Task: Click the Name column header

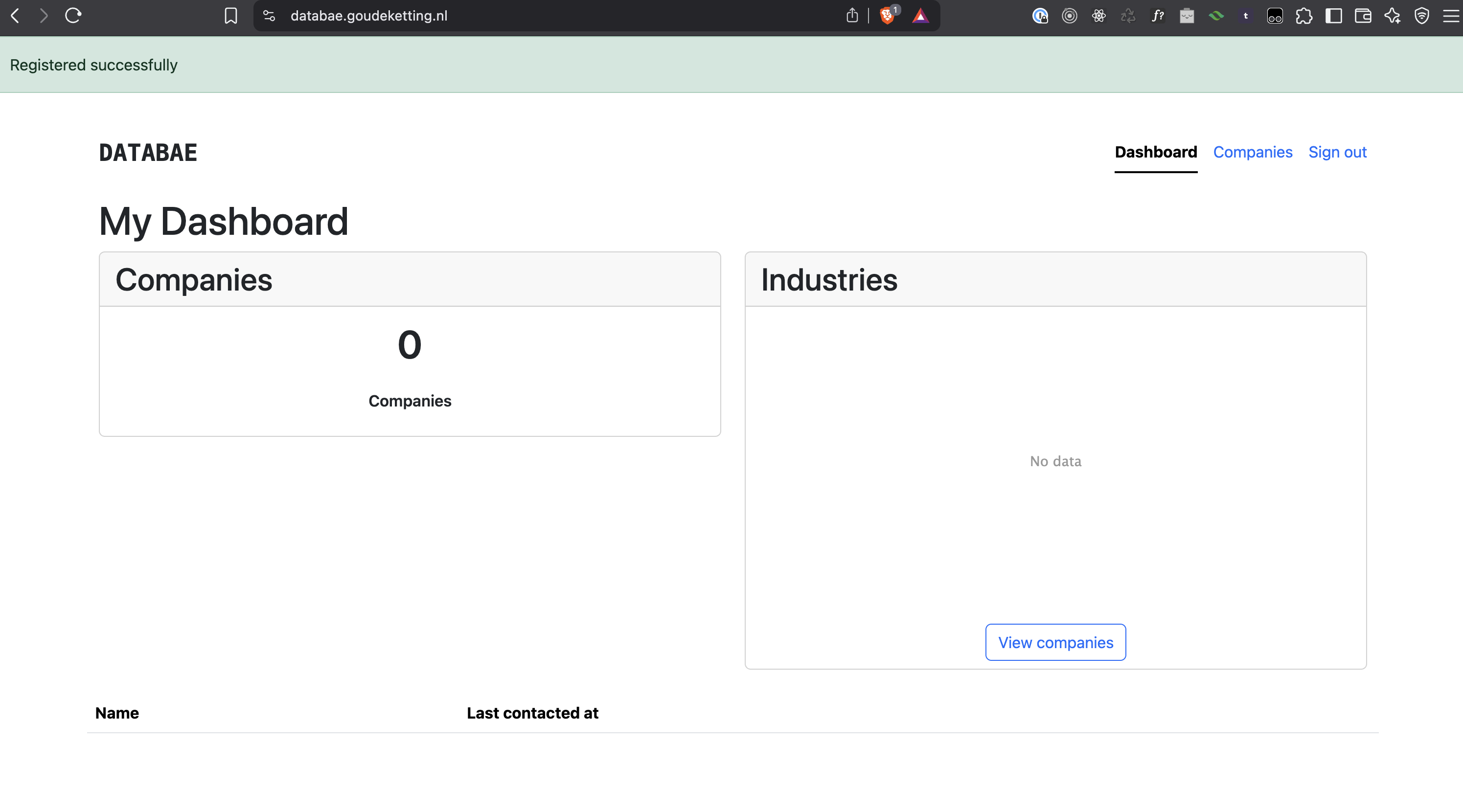Action: click(117, 713)
